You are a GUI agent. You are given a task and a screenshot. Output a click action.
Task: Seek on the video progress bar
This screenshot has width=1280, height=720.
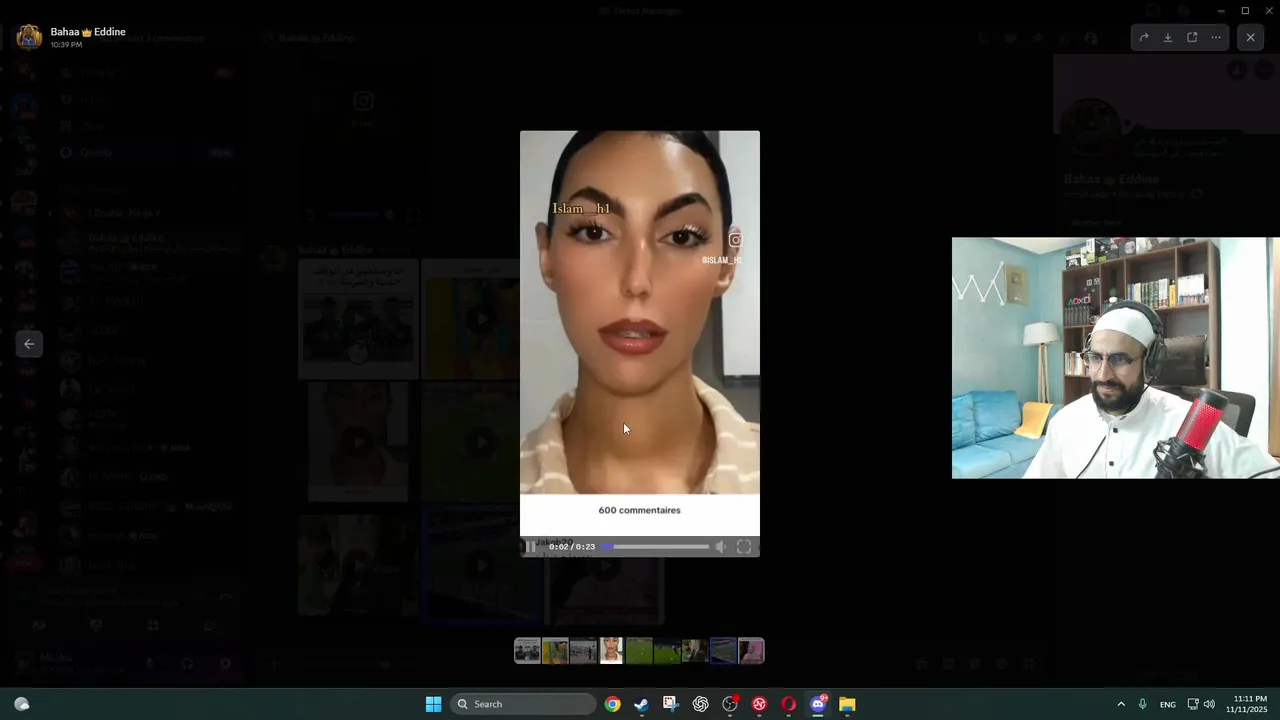pos(654,547)
